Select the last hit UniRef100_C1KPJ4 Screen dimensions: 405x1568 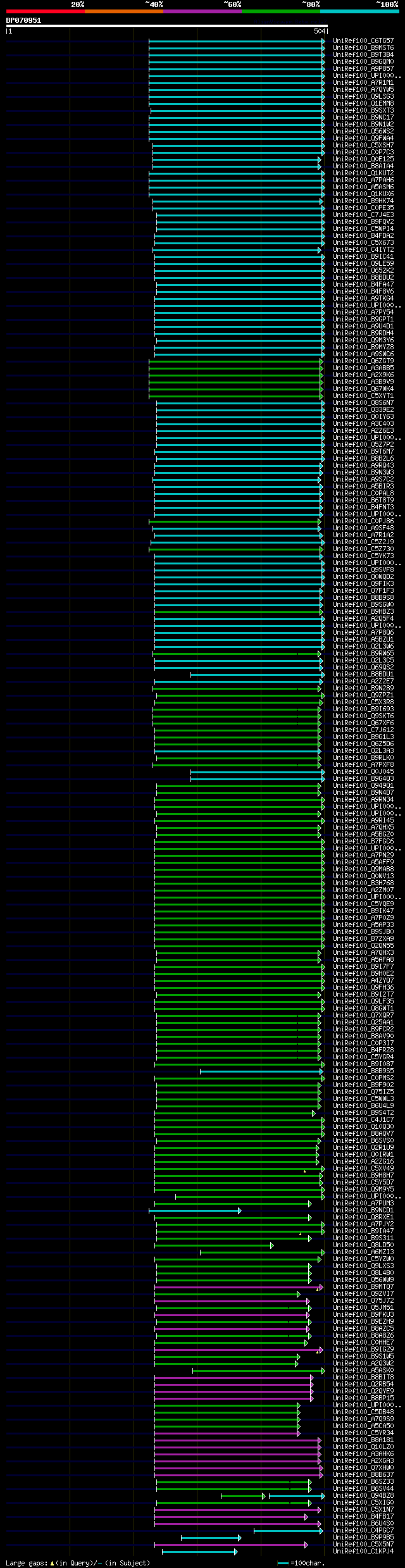(x=363, y=1551)
